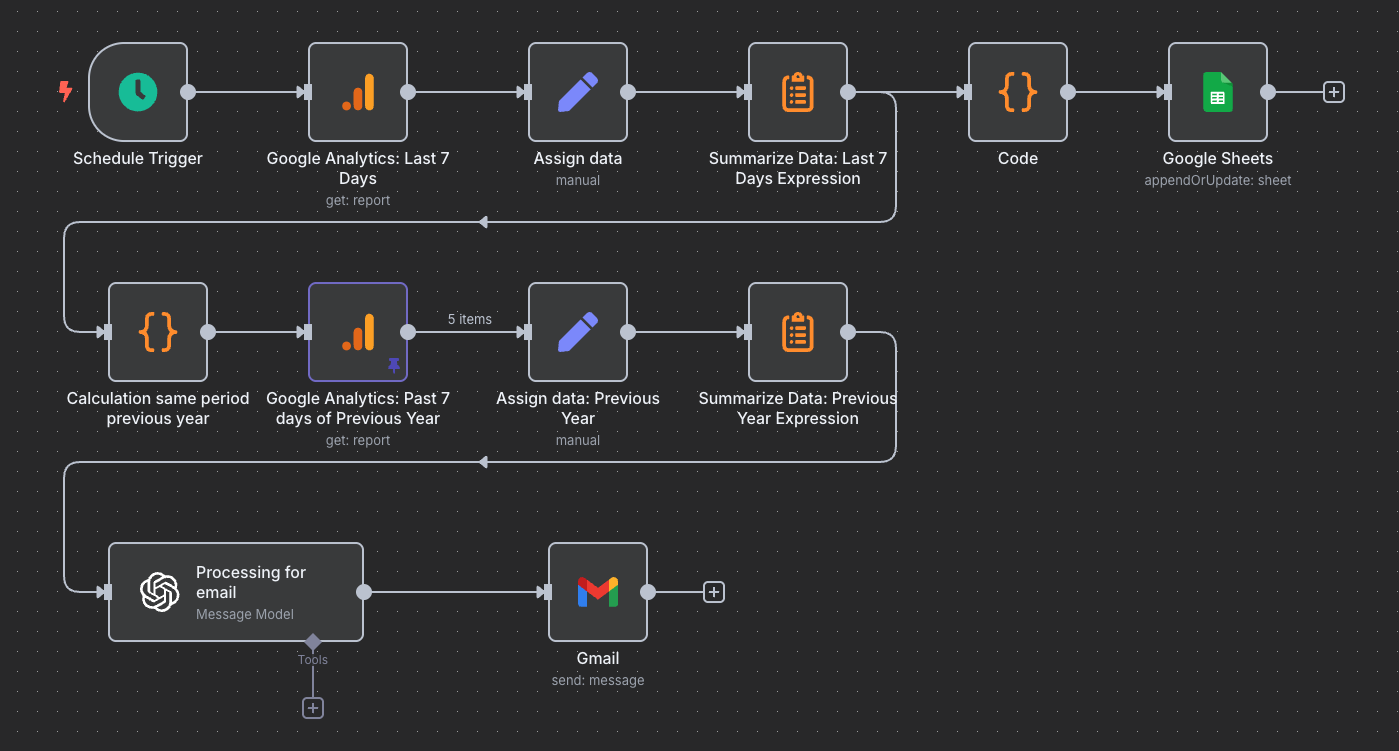Click the Processing for email output connector
Viewport: 1399px width, 751px height.
pos(364,592)
